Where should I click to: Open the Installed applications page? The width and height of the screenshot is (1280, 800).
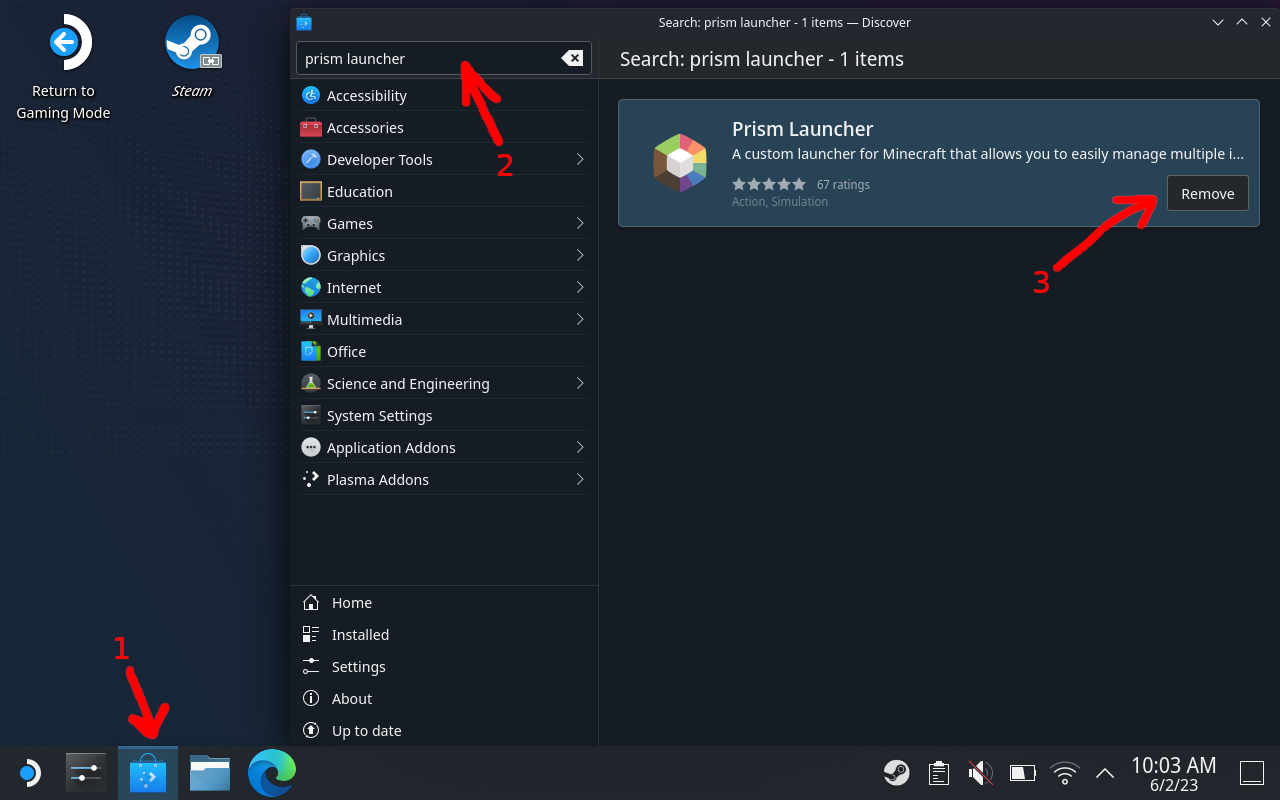(x=444, y=635)
